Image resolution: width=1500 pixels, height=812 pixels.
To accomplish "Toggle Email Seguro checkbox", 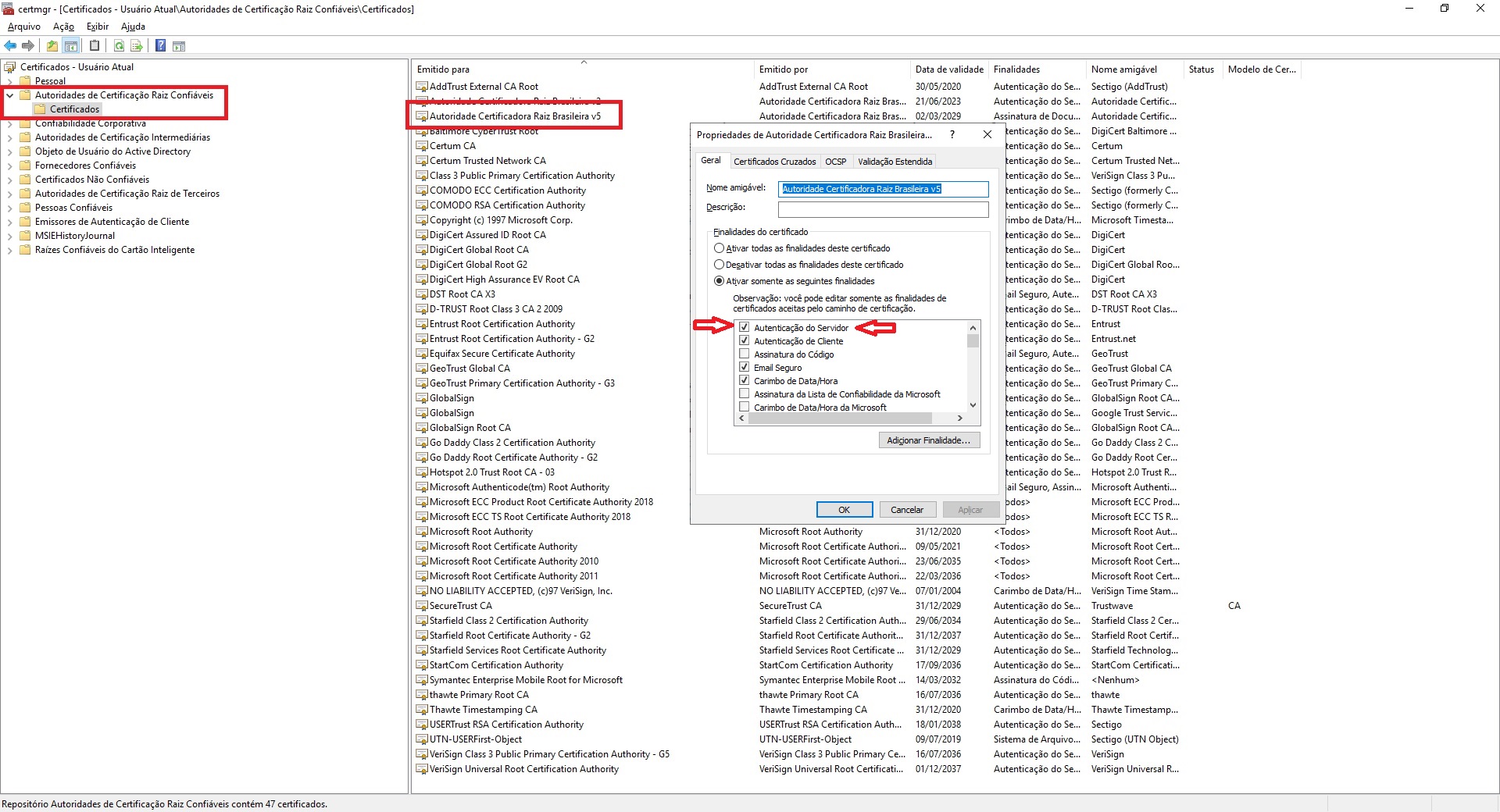I will click(x=744, y=367).
